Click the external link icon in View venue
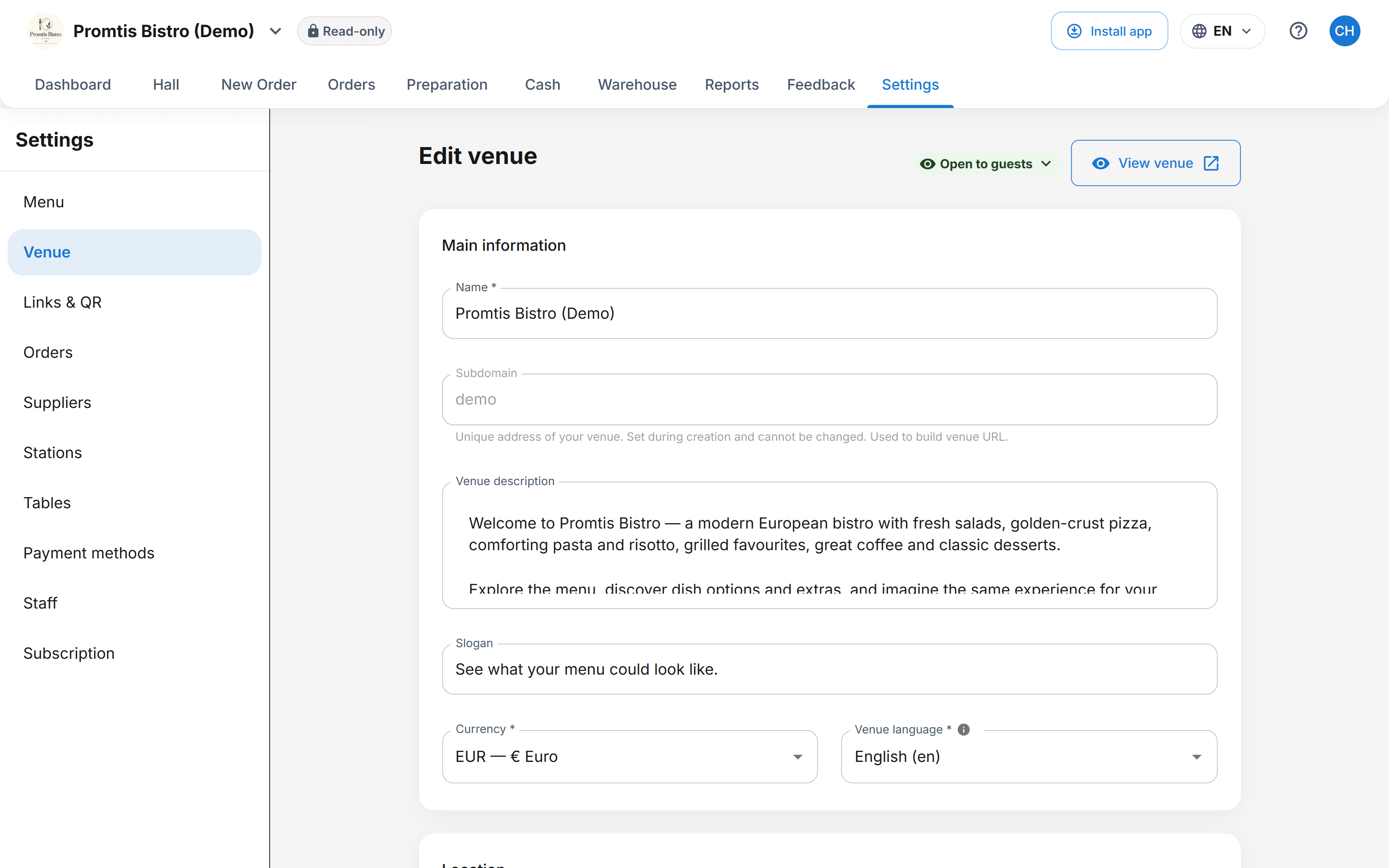Viewport: 1389px width, 868px height. coord(1211,163)
